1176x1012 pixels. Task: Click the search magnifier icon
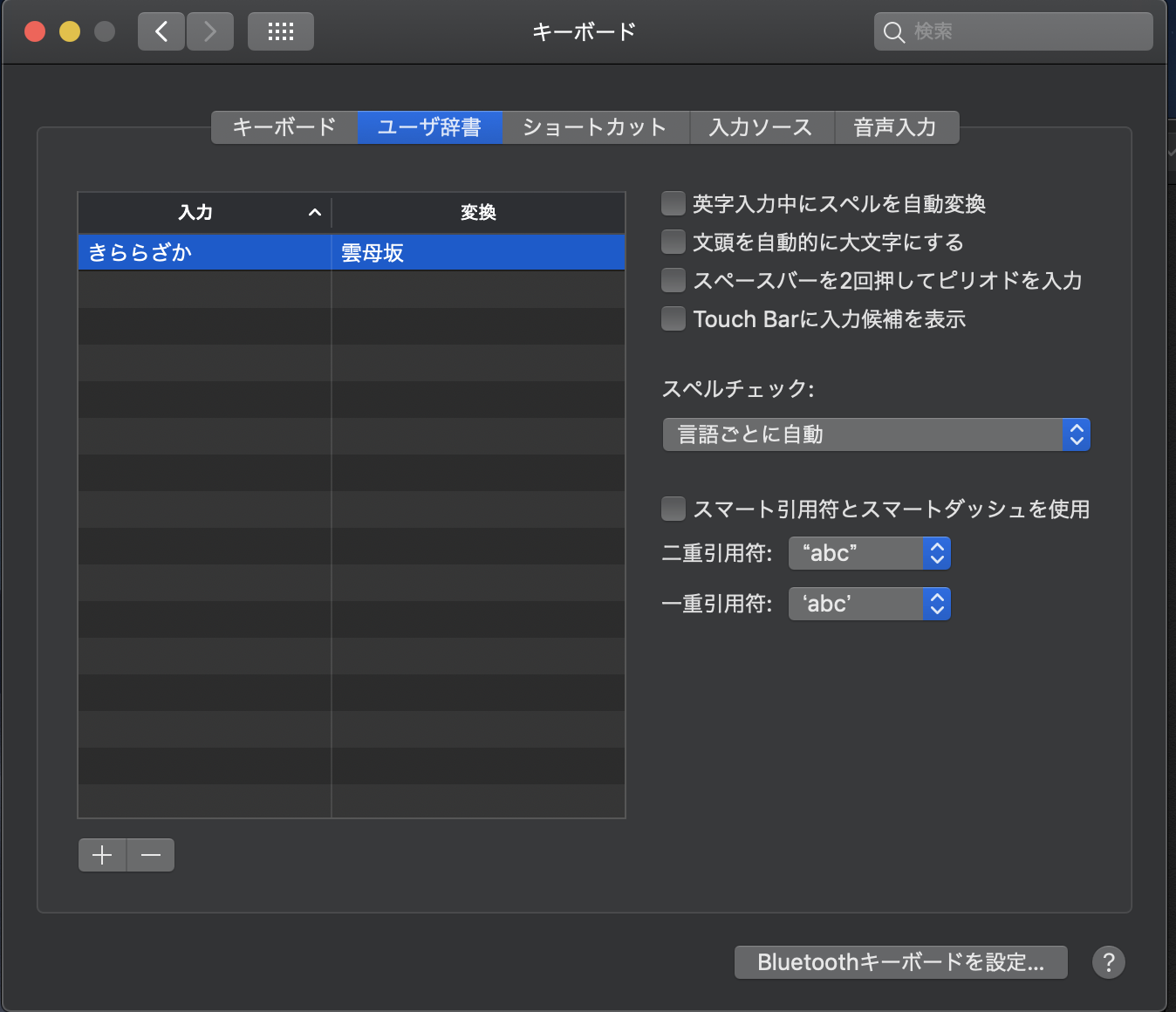(893, 32)
